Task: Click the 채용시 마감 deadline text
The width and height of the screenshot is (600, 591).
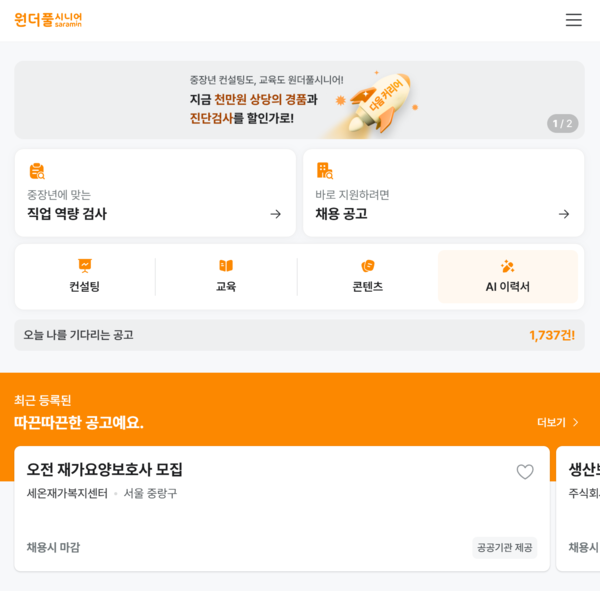Action: [x=53, y=547]
